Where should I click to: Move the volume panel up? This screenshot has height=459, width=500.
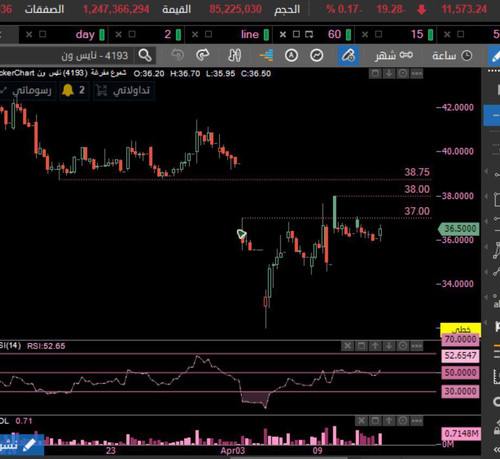pos(389,421)
